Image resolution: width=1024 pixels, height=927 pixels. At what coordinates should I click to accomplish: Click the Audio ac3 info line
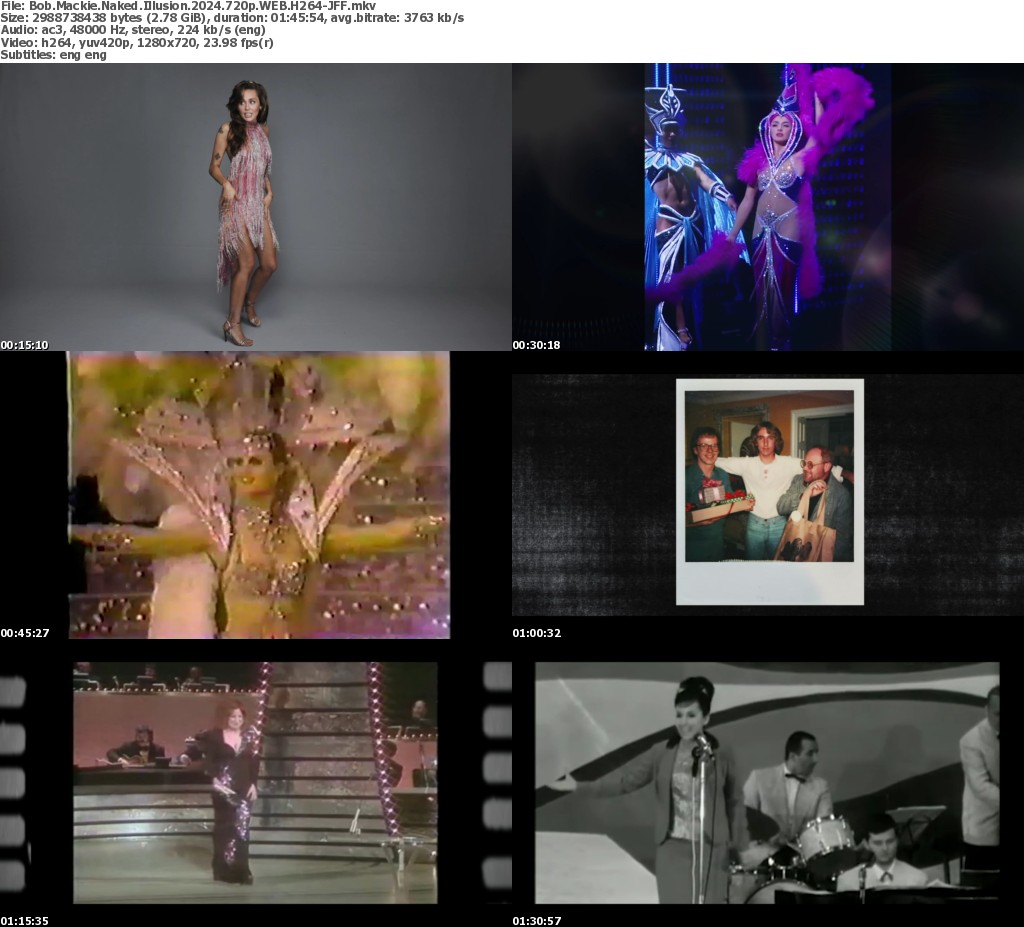(133, 30)
